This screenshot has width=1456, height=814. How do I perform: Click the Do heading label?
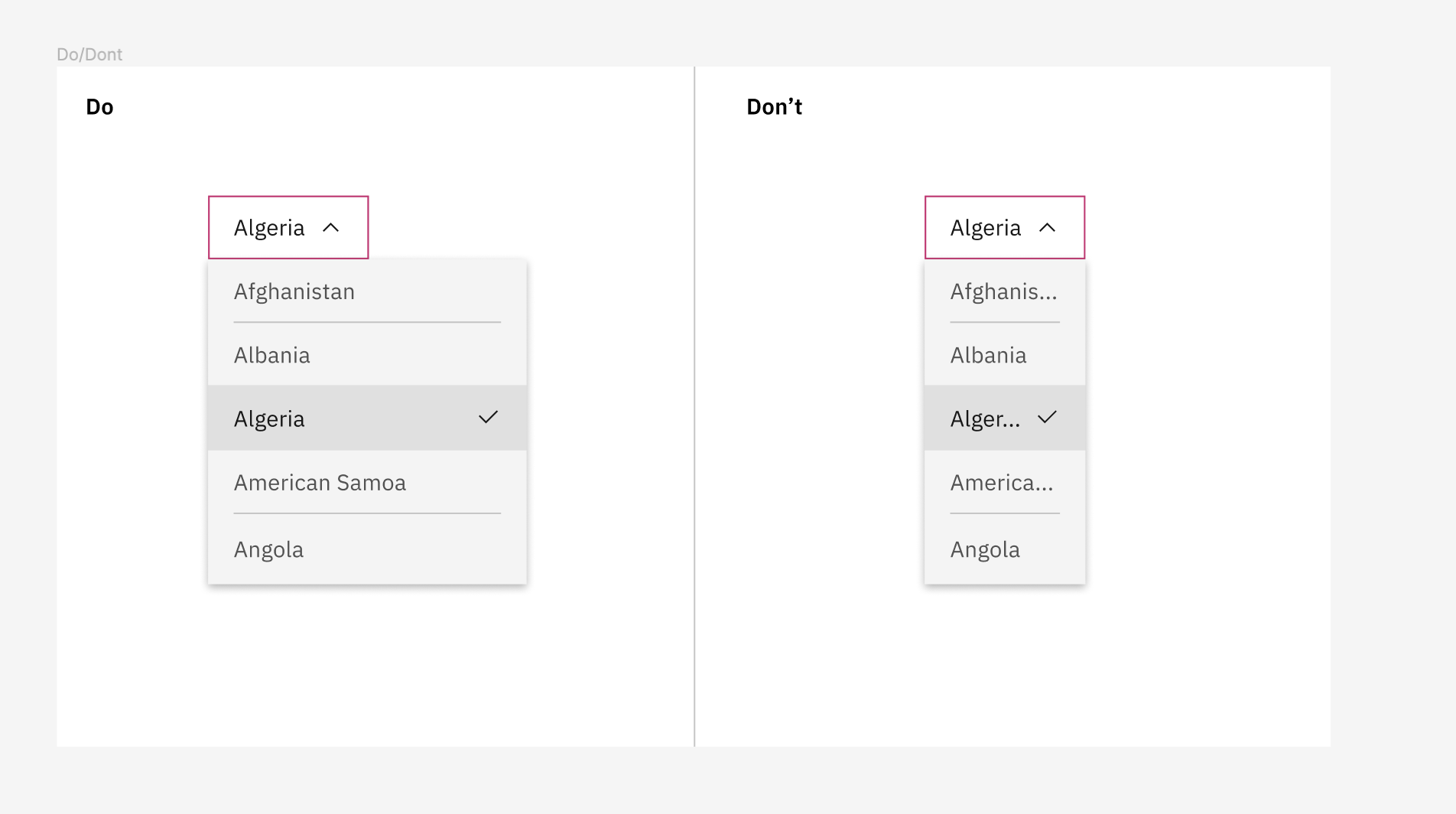pyautogui.click(x=99, y=106)
